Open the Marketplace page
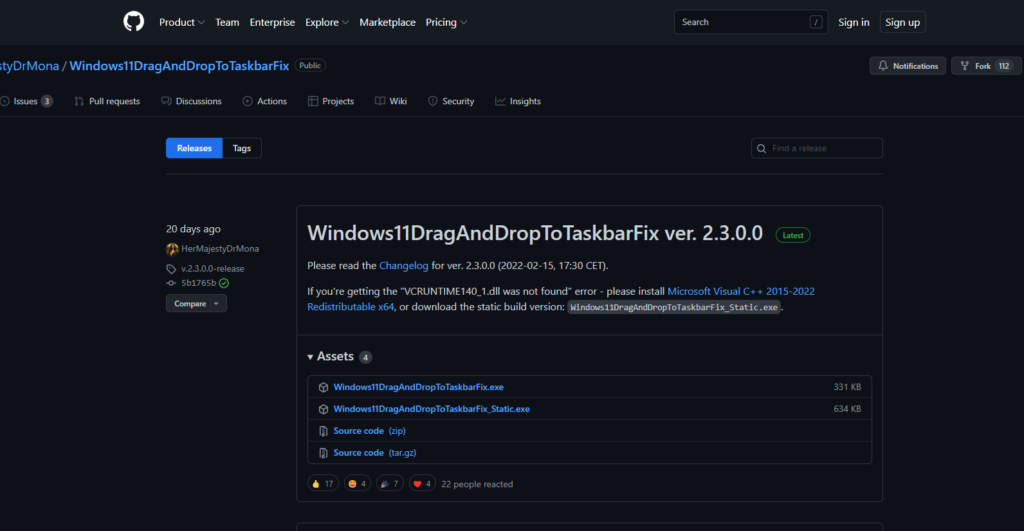This screenshot has width=1024, height=531. 387,22
